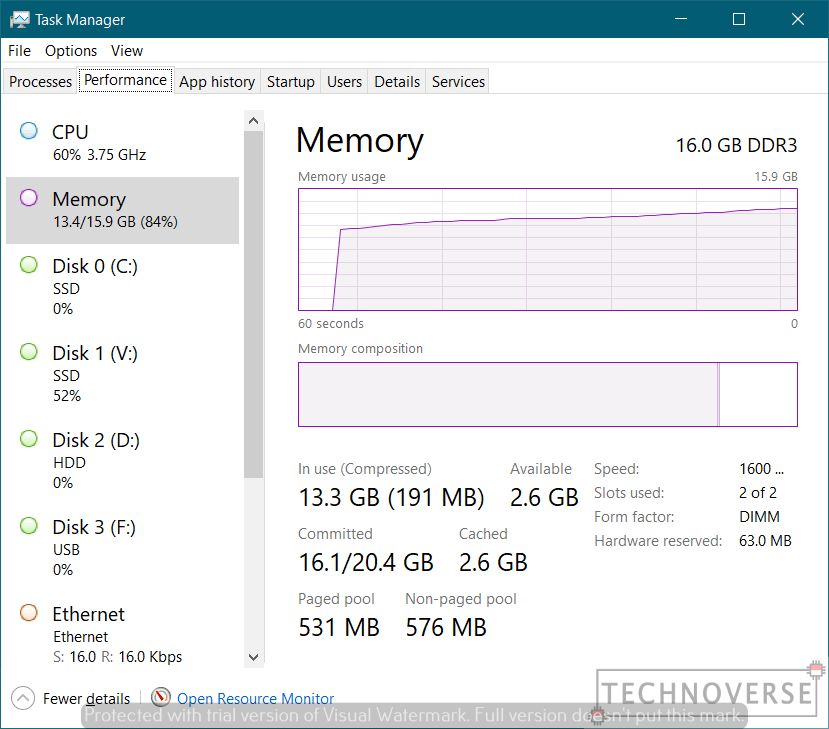Collapse view with Fewer details chevron
Screen dimensions: 829x729
23,698
